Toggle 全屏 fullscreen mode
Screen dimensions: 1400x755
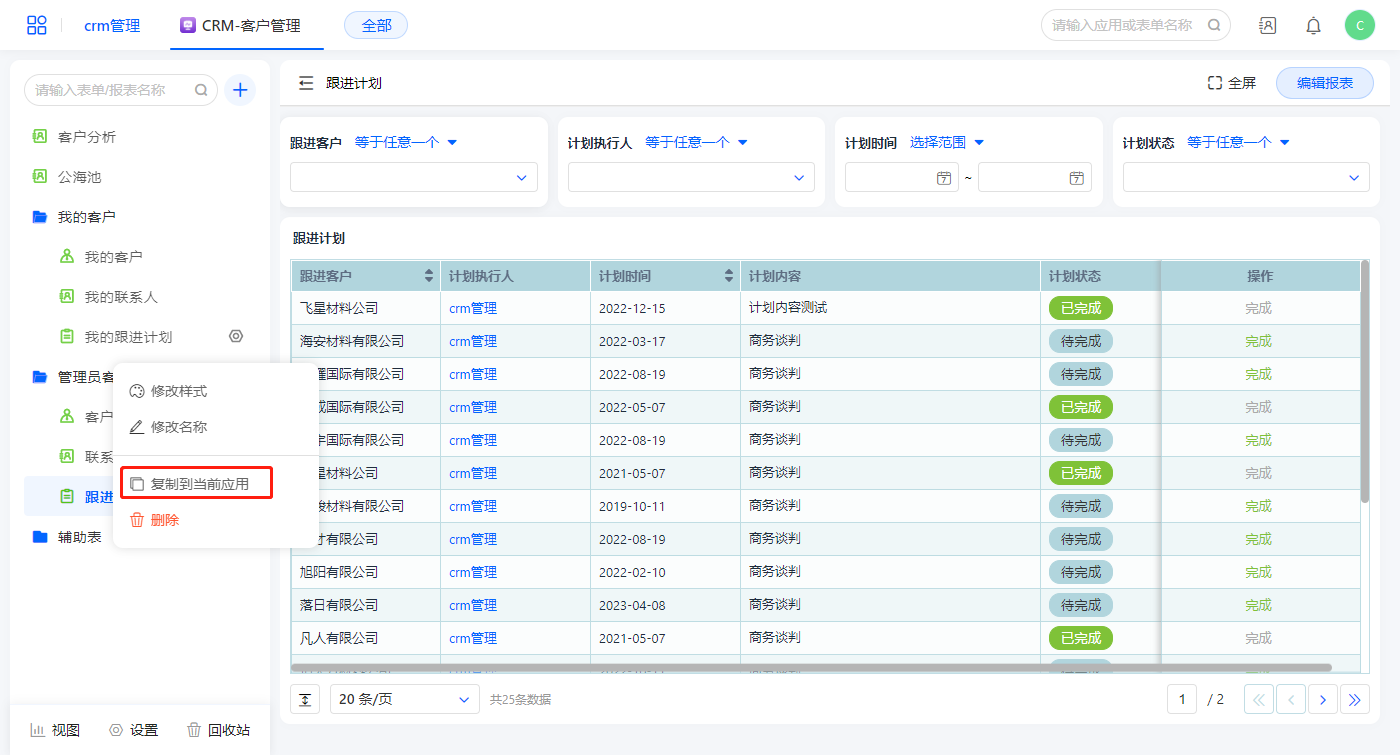(x=1231, y=83)
